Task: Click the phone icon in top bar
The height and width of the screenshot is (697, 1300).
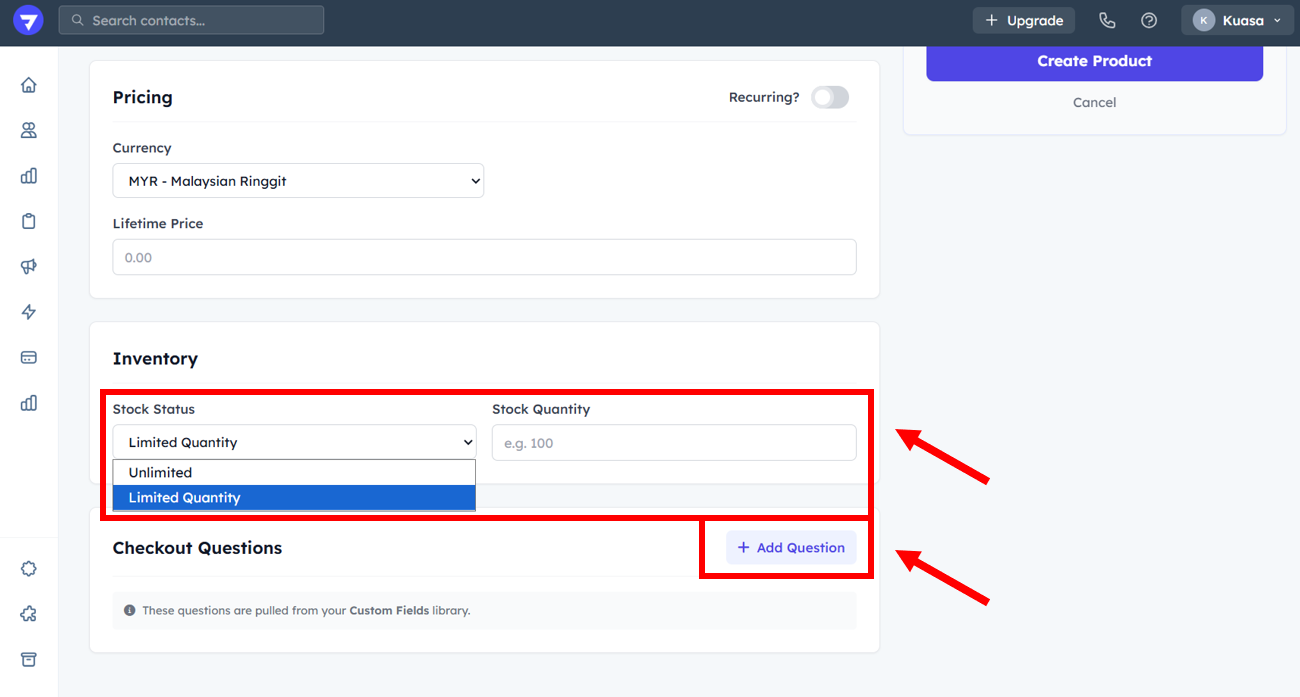Action: point(1106,20)
